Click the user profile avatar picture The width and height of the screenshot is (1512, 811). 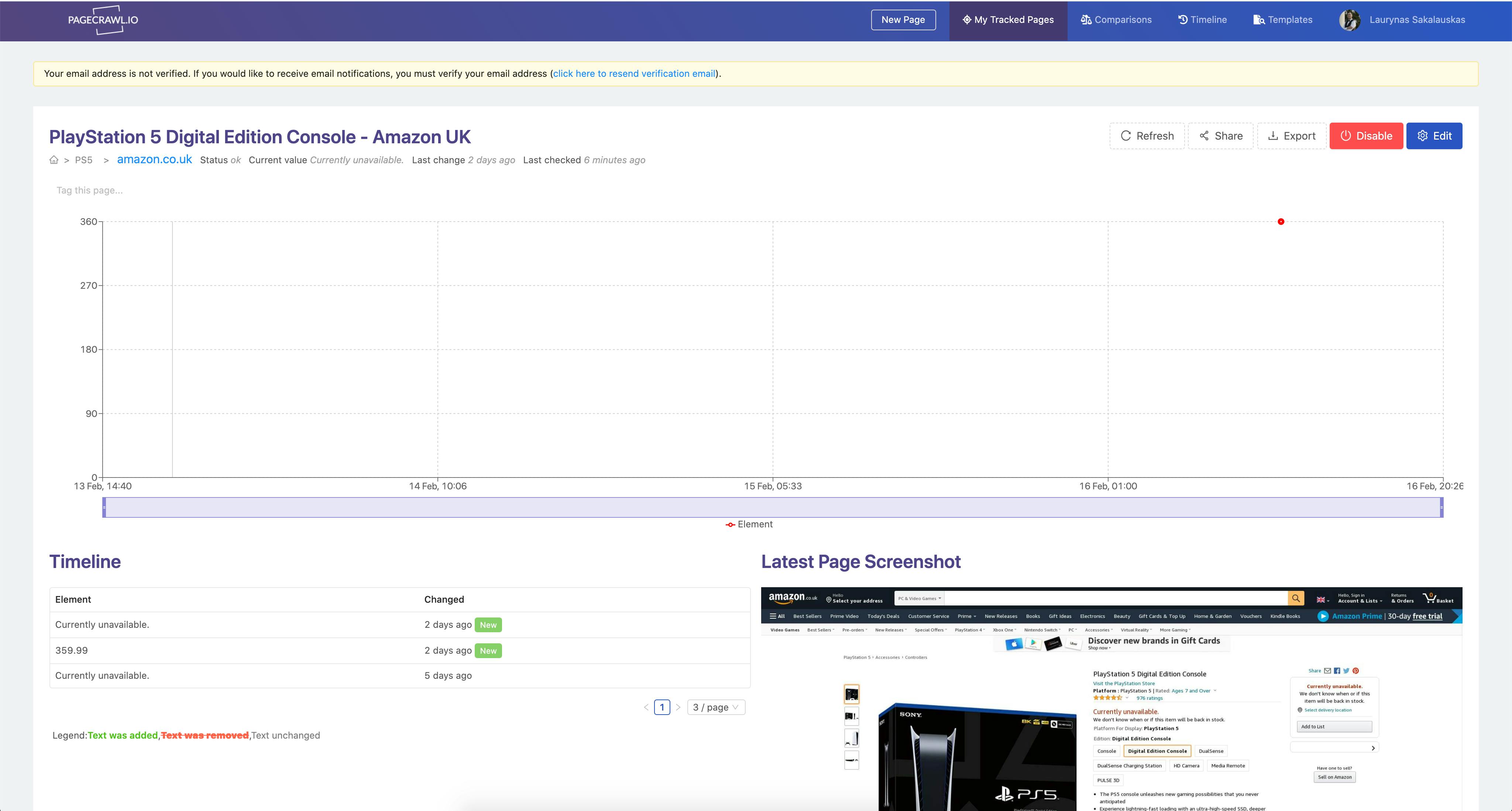click(x=1350, y=20)
